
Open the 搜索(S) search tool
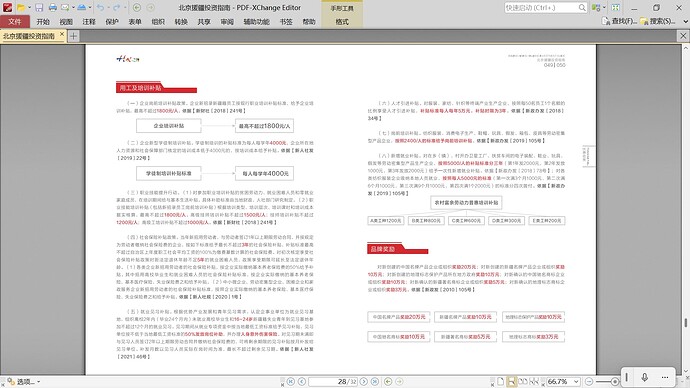click(658, 21)
